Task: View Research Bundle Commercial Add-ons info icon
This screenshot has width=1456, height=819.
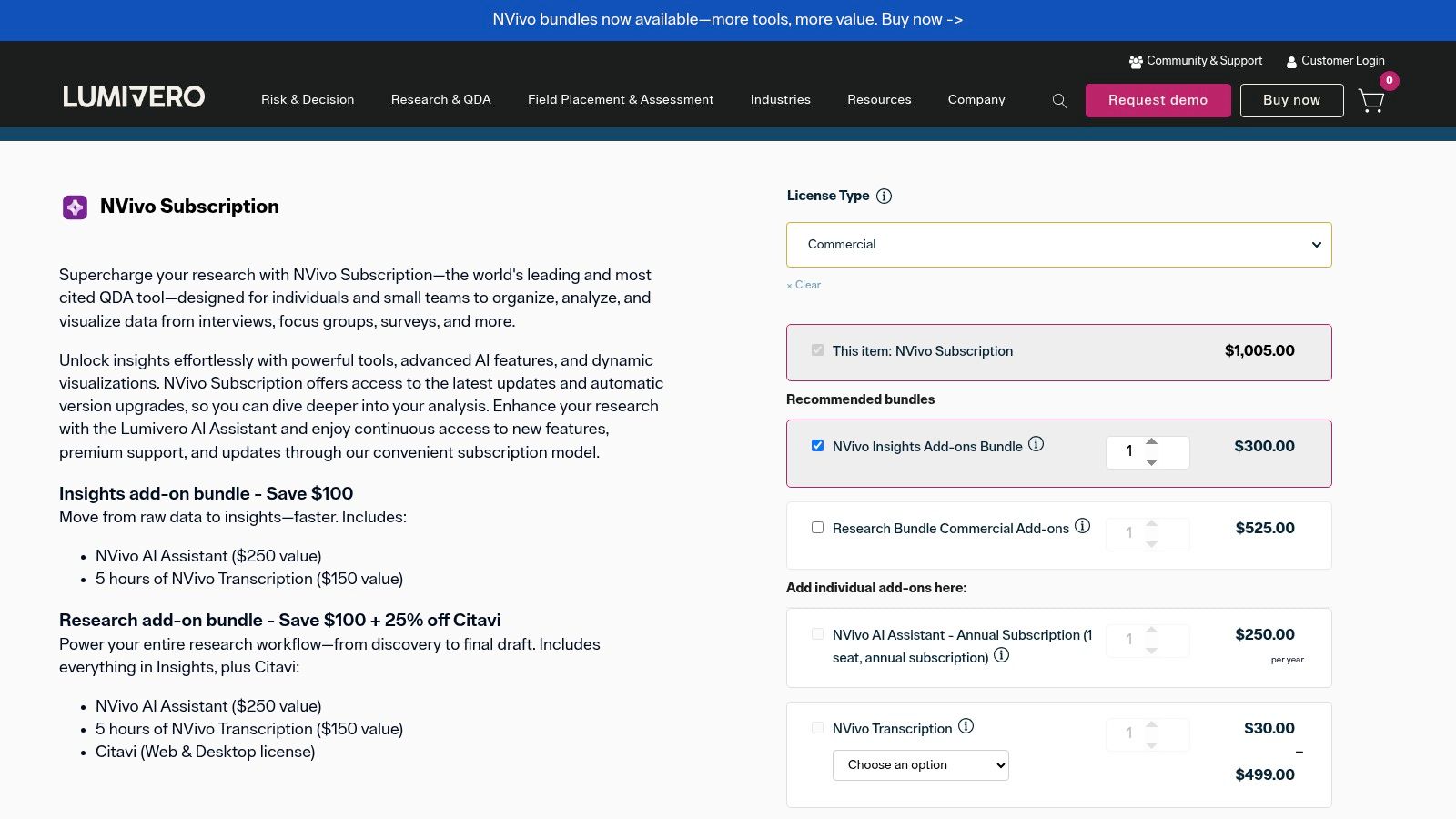Action: (x=1082, y=526)
